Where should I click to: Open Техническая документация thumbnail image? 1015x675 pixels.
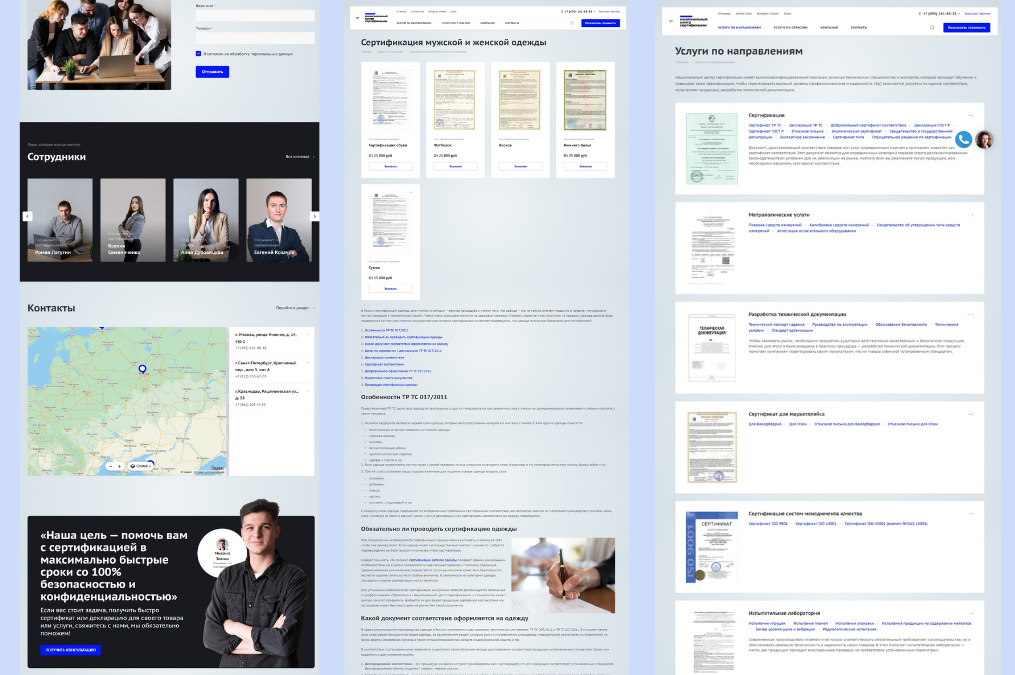click(711, 348)
